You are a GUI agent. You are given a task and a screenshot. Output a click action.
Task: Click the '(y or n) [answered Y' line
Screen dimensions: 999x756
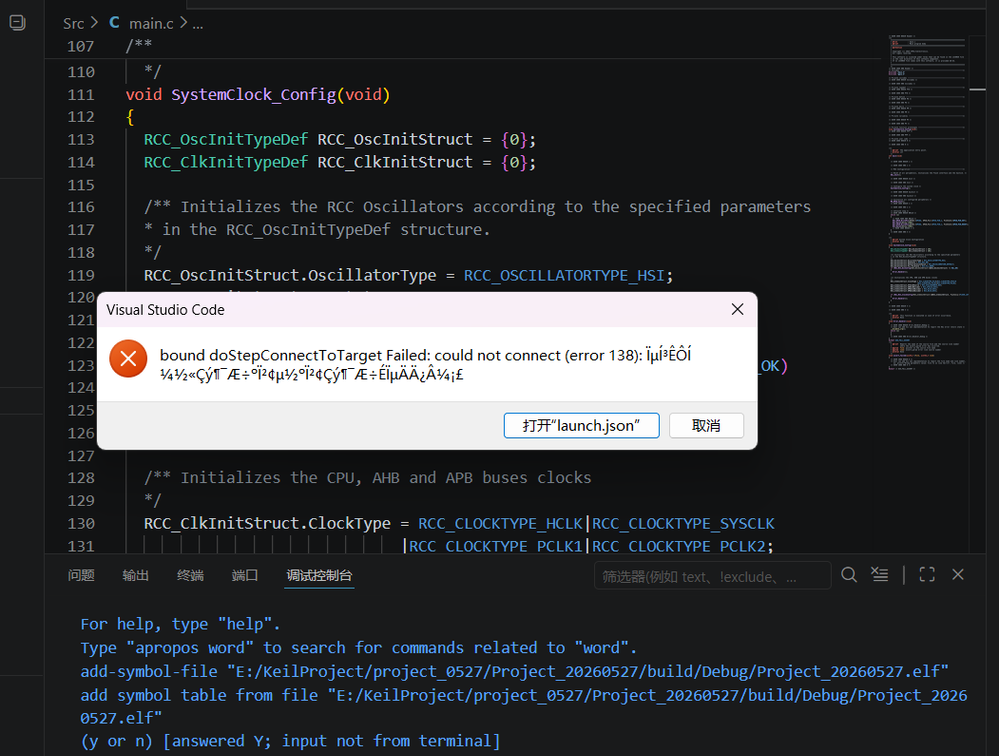[290, 741]
